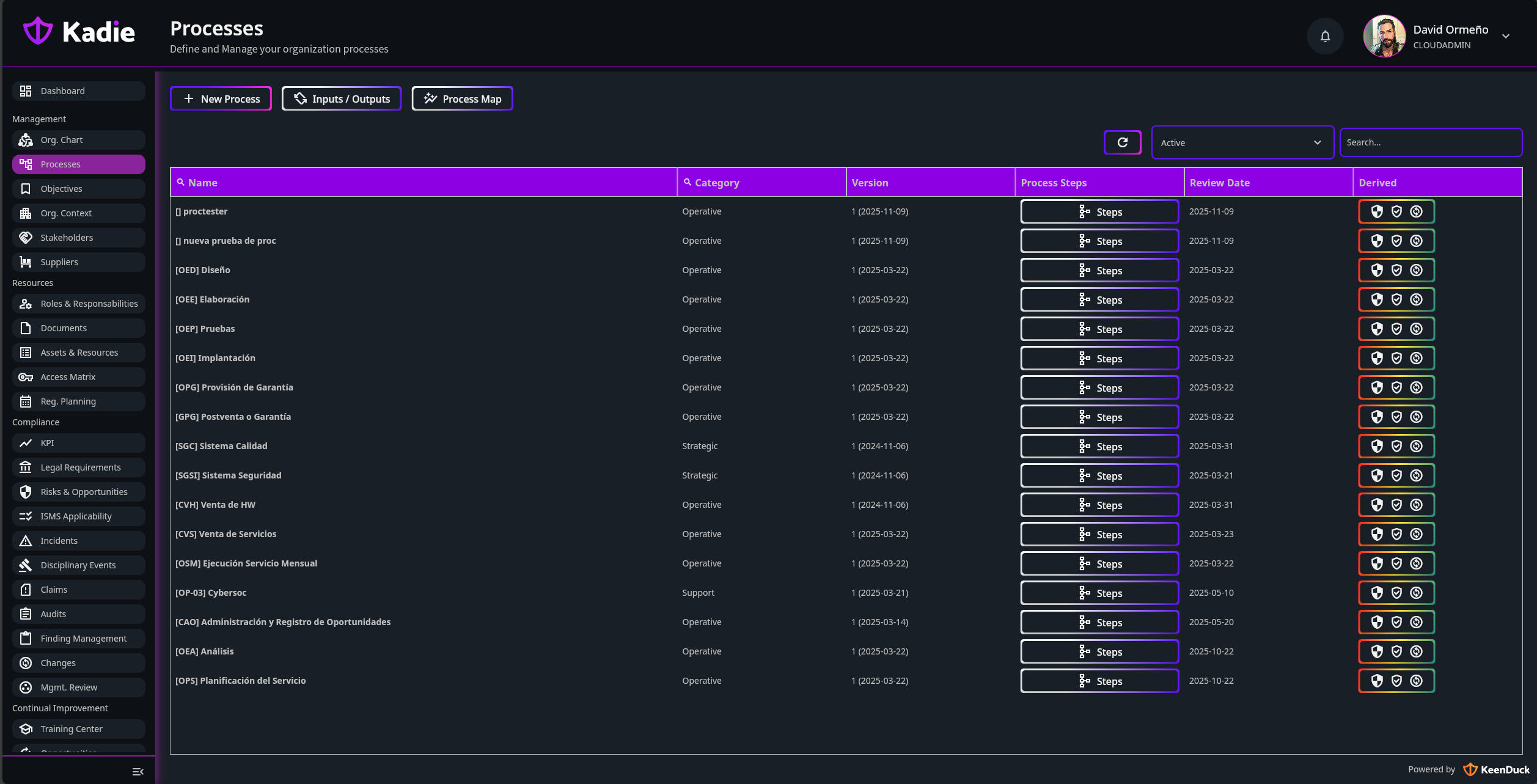Click the refresh table icon button

pyautogui.click(x=1122, y=142)
